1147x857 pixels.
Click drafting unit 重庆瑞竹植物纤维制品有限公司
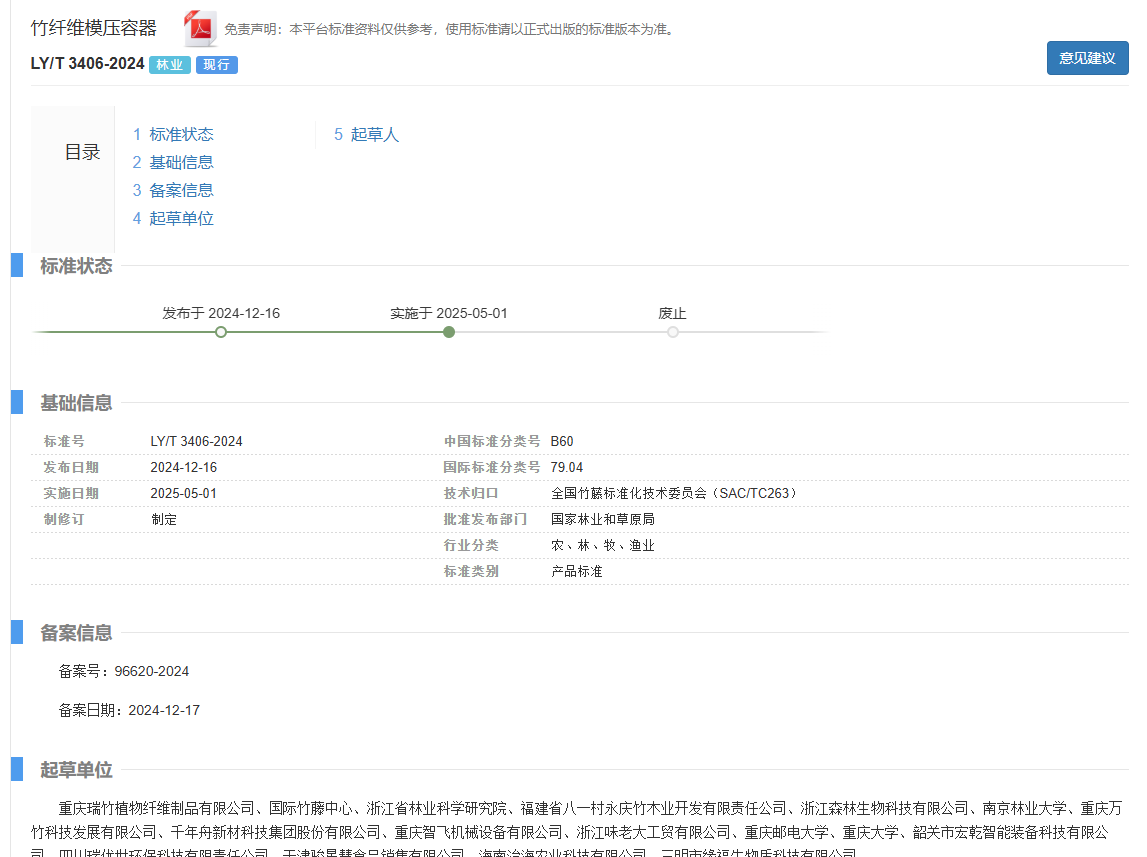[157, 808]
